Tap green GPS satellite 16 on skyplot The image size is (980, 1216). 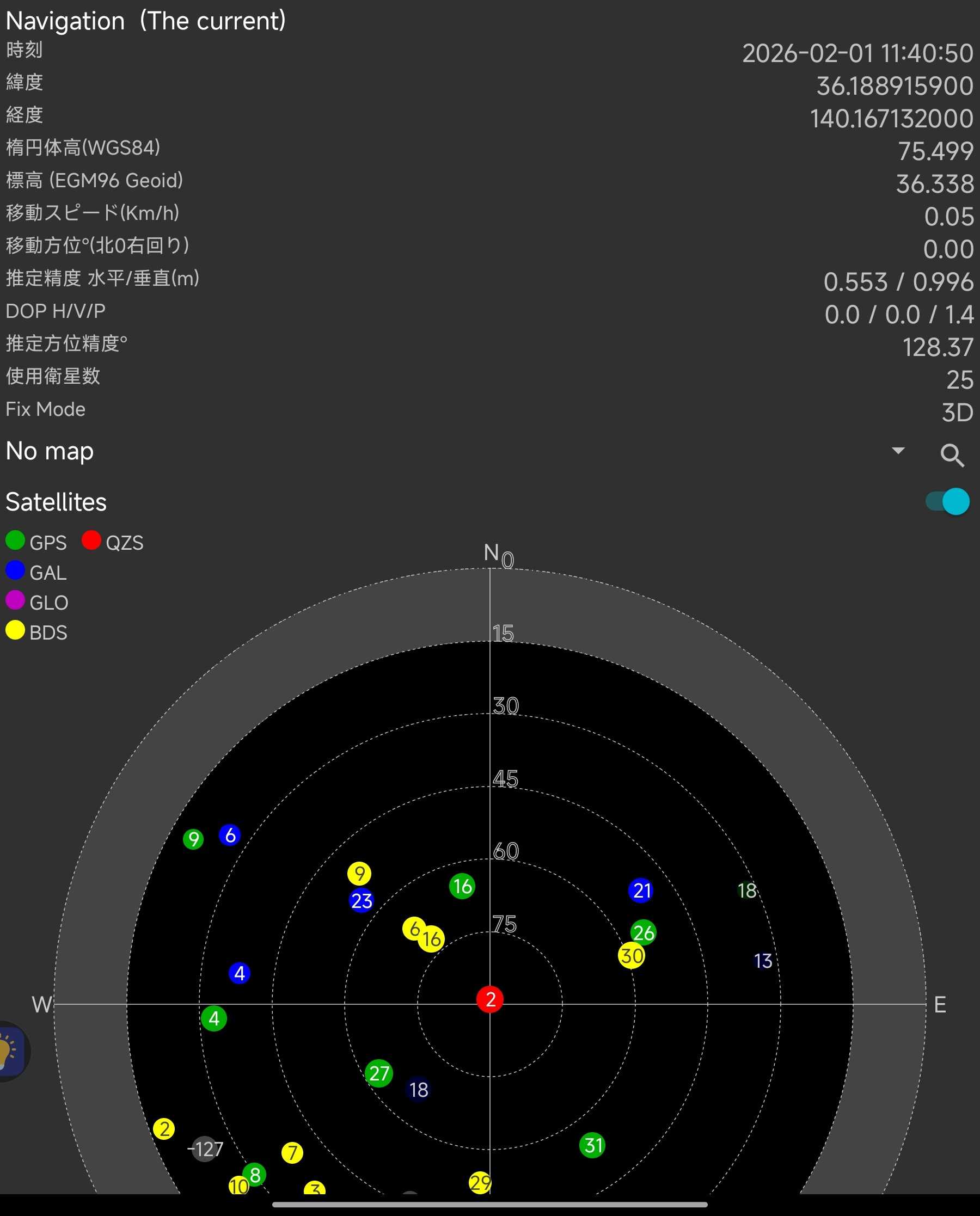(462, 886)
